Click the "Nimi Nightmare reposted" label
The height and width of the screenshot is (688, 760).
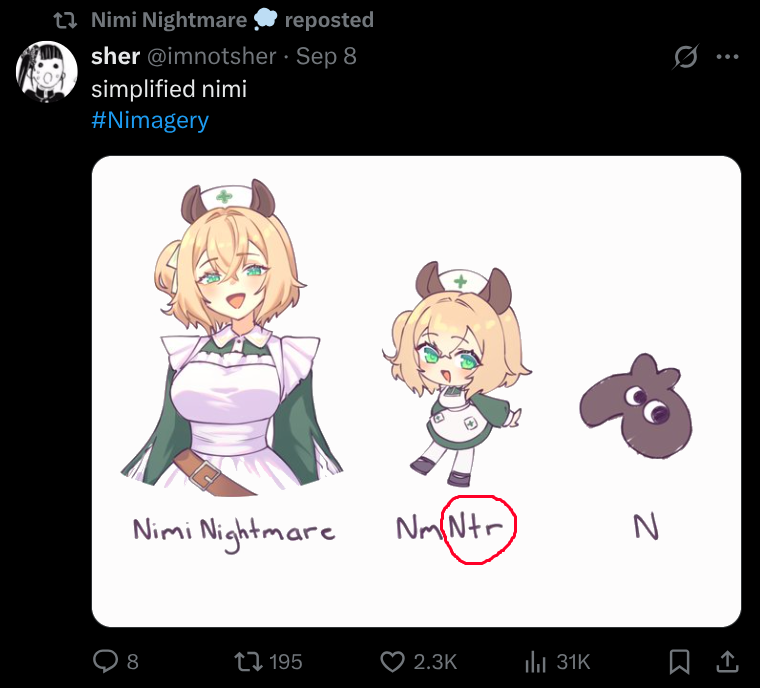[x=232, y=19]
